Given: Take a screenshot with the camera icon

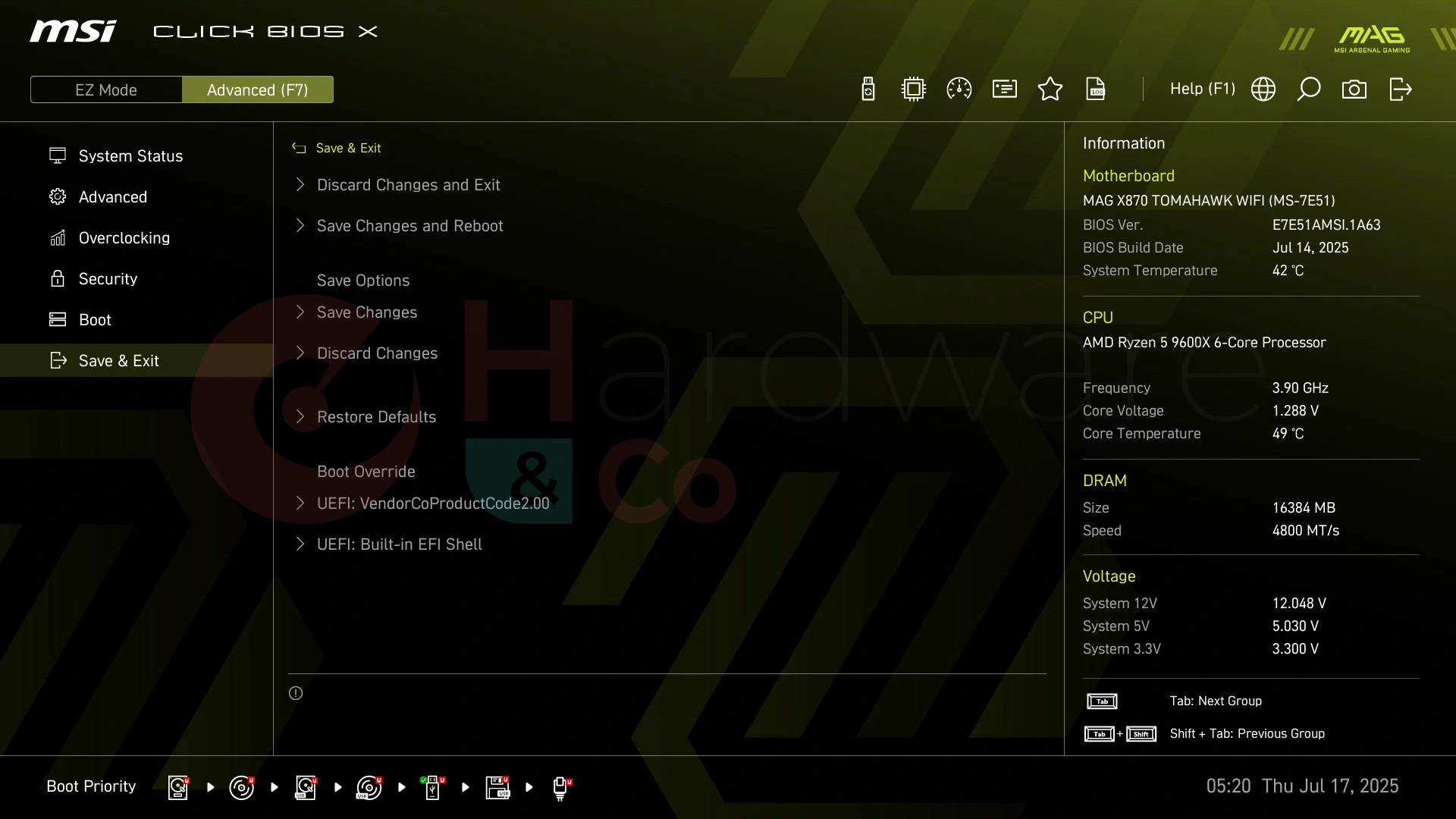Looking at the screenshot, I should click(x=1354, y=89).
